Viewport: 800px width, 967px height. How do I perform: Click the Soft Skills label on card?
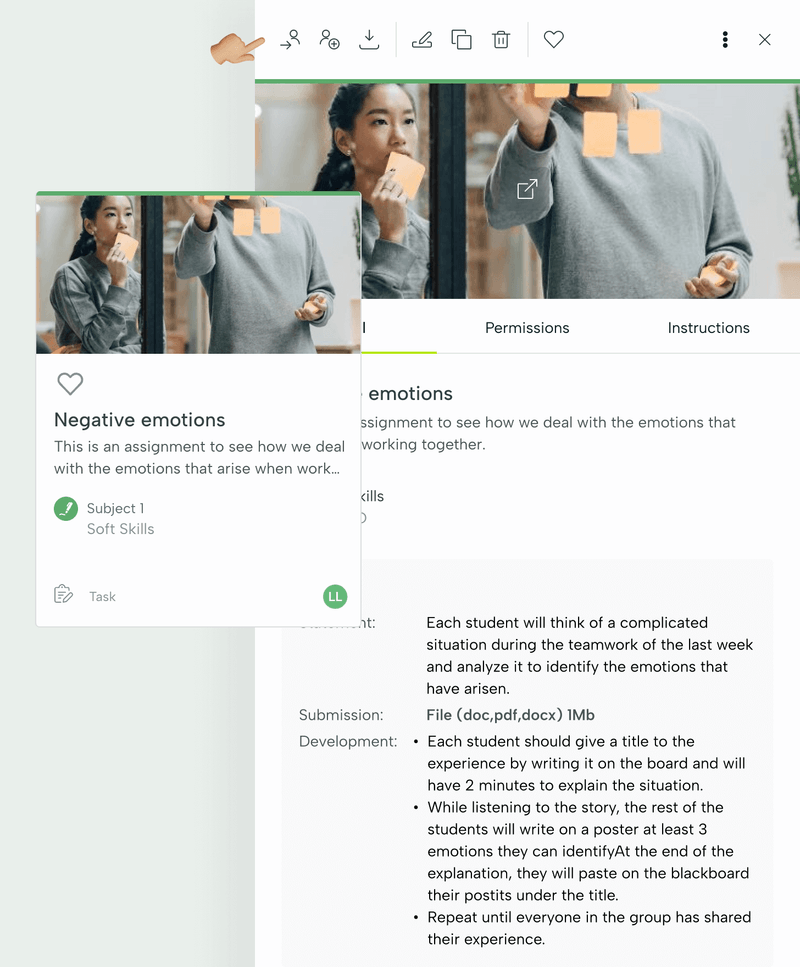coord(120,529)
